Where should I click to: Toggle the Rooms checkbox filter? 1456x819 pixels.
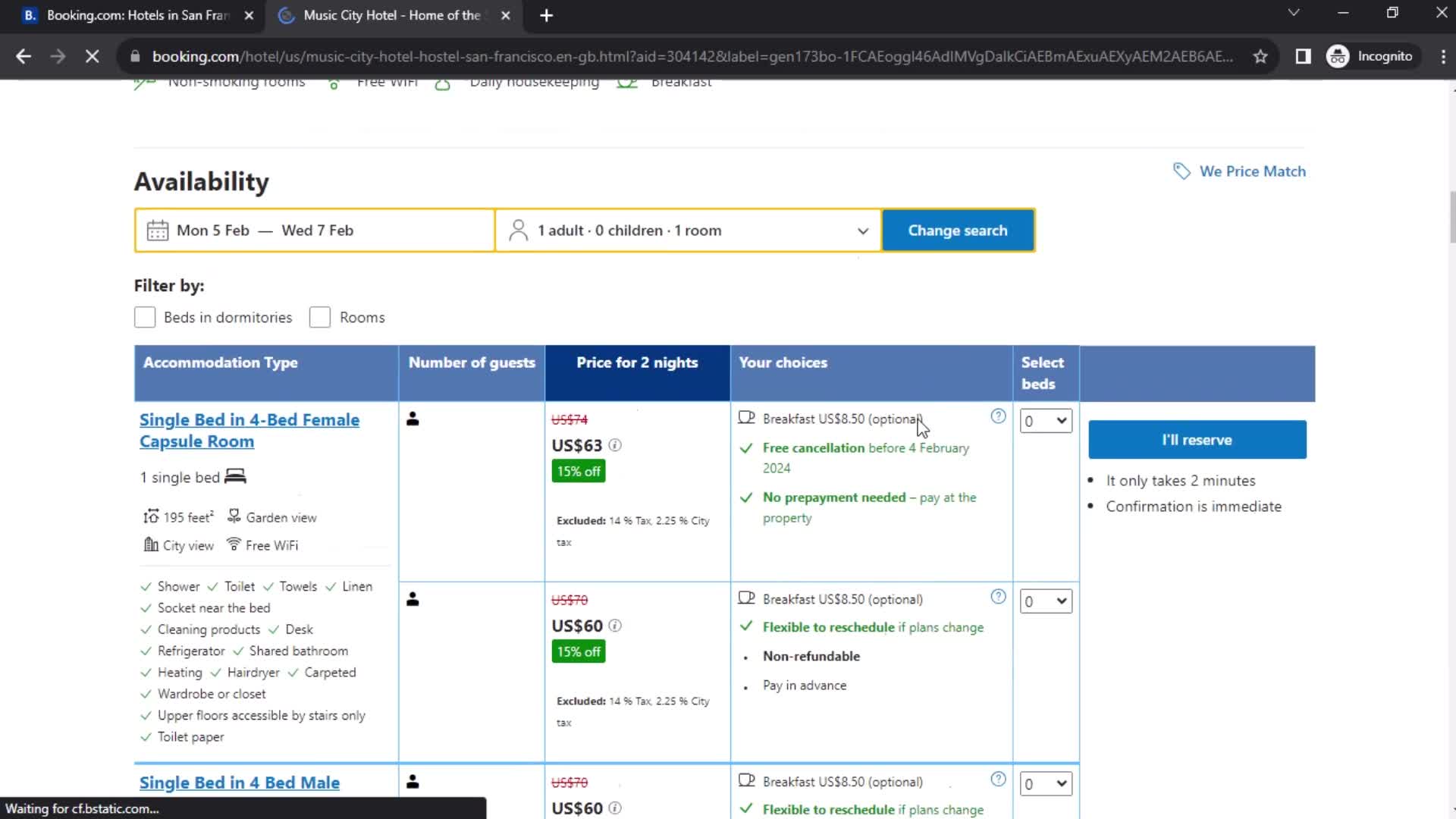coord(319,317)
